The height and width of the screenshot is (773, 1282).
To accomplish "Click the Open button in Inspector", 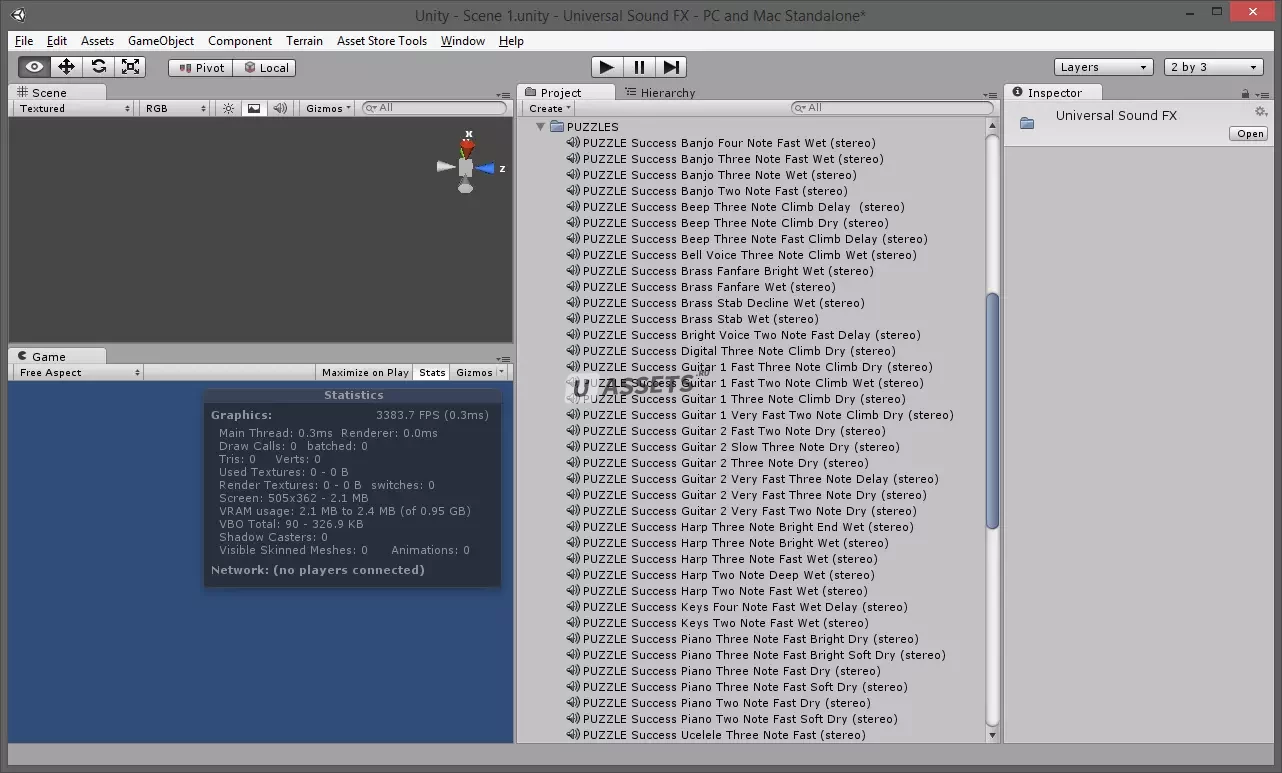I will click(1249, 134).
